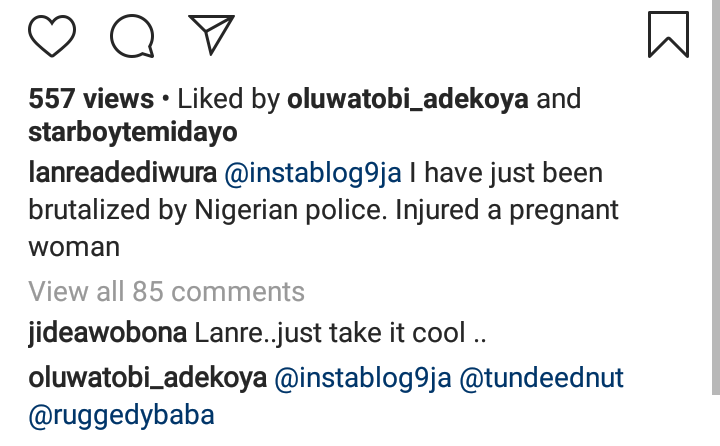720x446 pixels.
Task: Tap the 557 views count
Action: 91,100
